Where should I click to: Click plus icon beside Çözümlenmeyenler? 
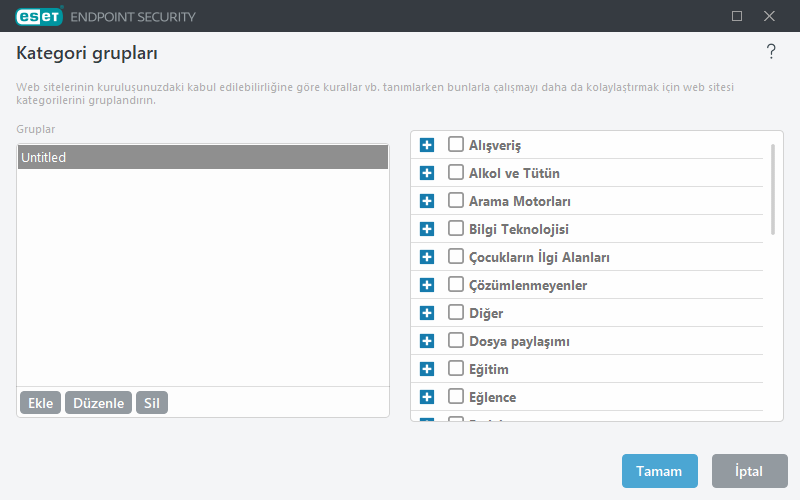427,285
